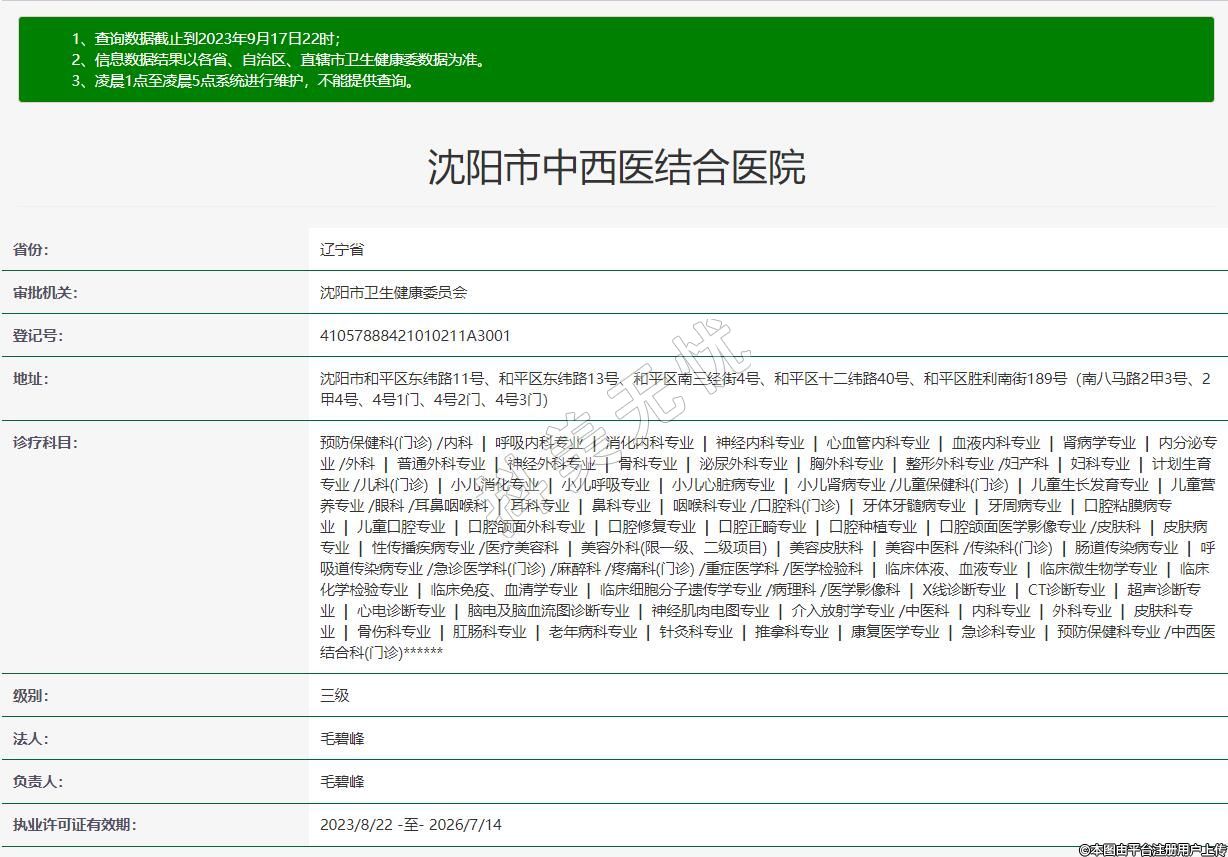1228x857 pixels.
Task: Click the first notice line about 查询数据截止 time
Action: pyautogui.click(x=206, y=39)
